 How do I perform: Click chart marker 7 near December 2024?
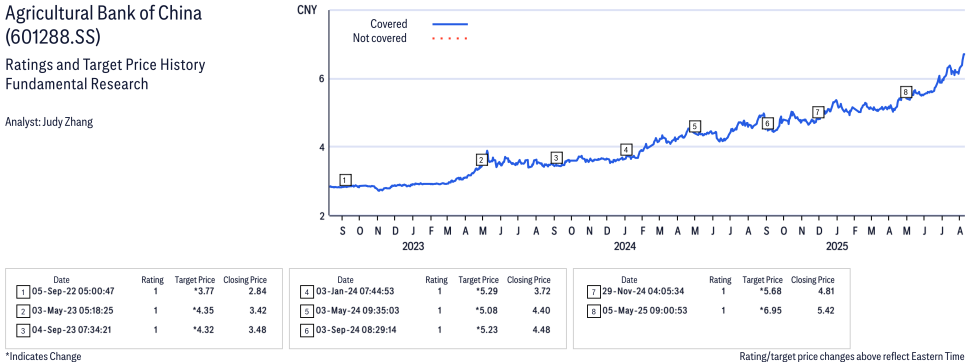coord(818,112)
